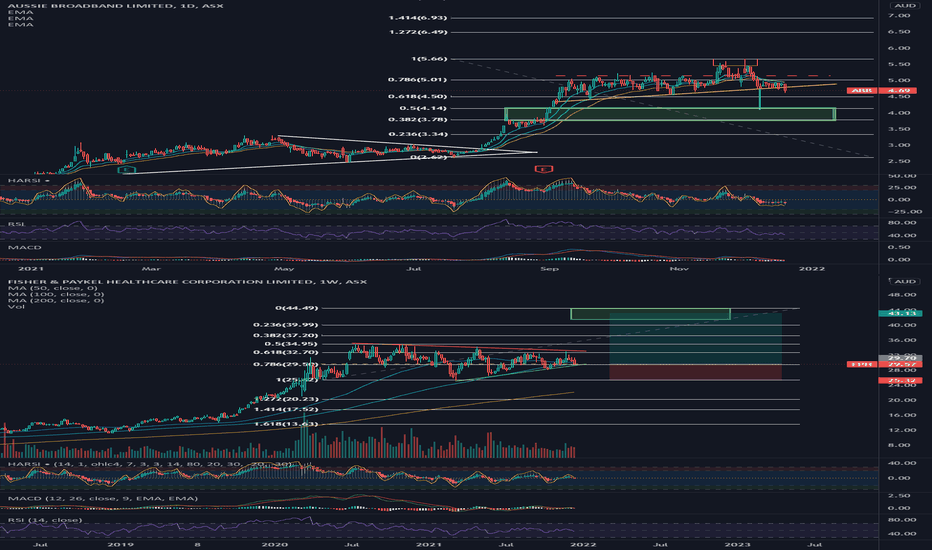Image resolution: width=932 pixels, height=550 pixels.
Task: Select the long position green profit zone
Action: tap(695, 338)
